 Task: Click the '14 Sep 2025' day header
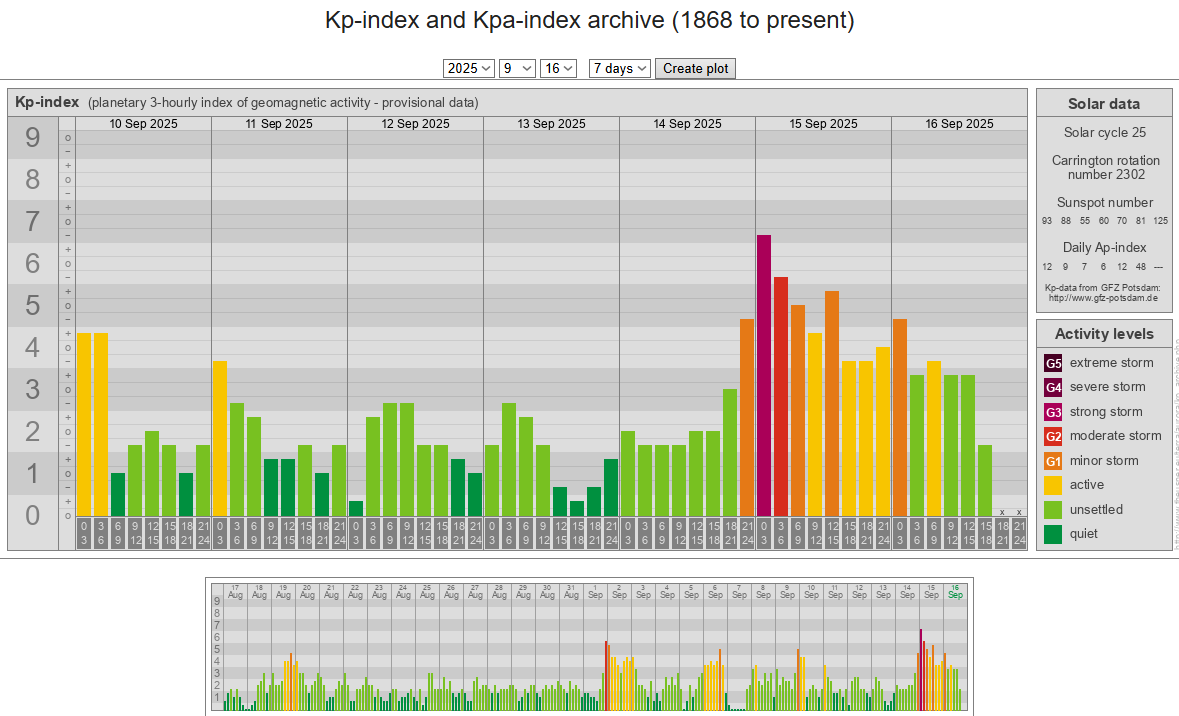pyautogui.click(x=687, y=123)
